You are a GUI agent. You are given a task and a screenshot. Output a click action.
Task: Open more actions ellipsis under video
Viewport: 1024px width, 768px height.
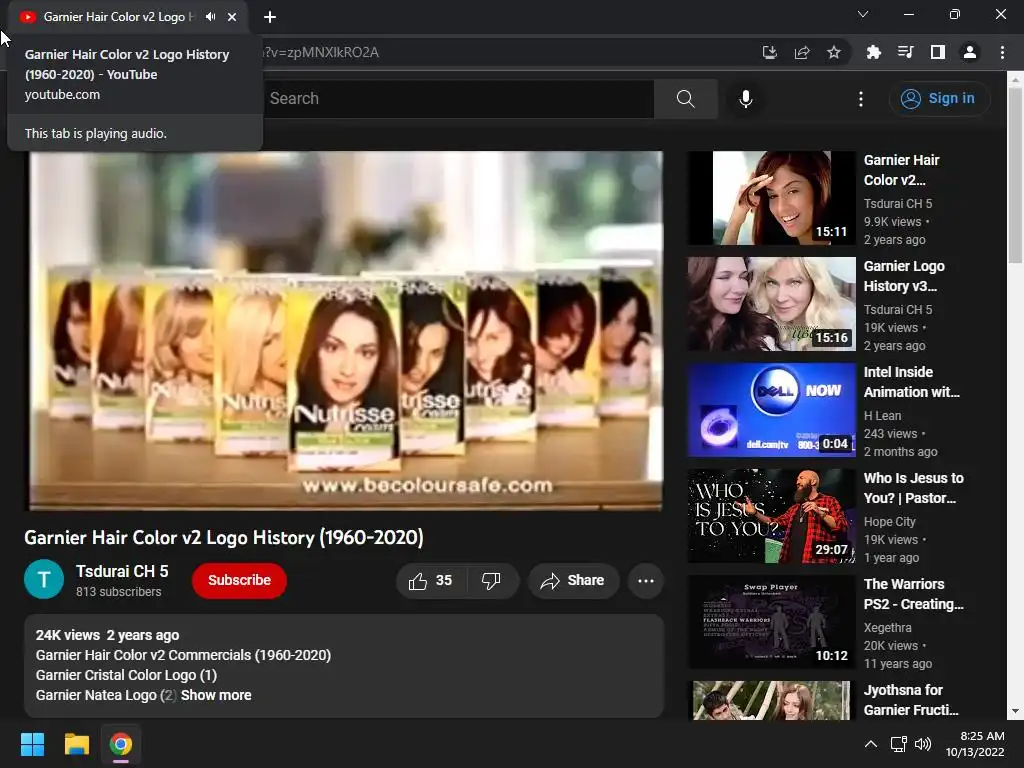click(646, 581)
